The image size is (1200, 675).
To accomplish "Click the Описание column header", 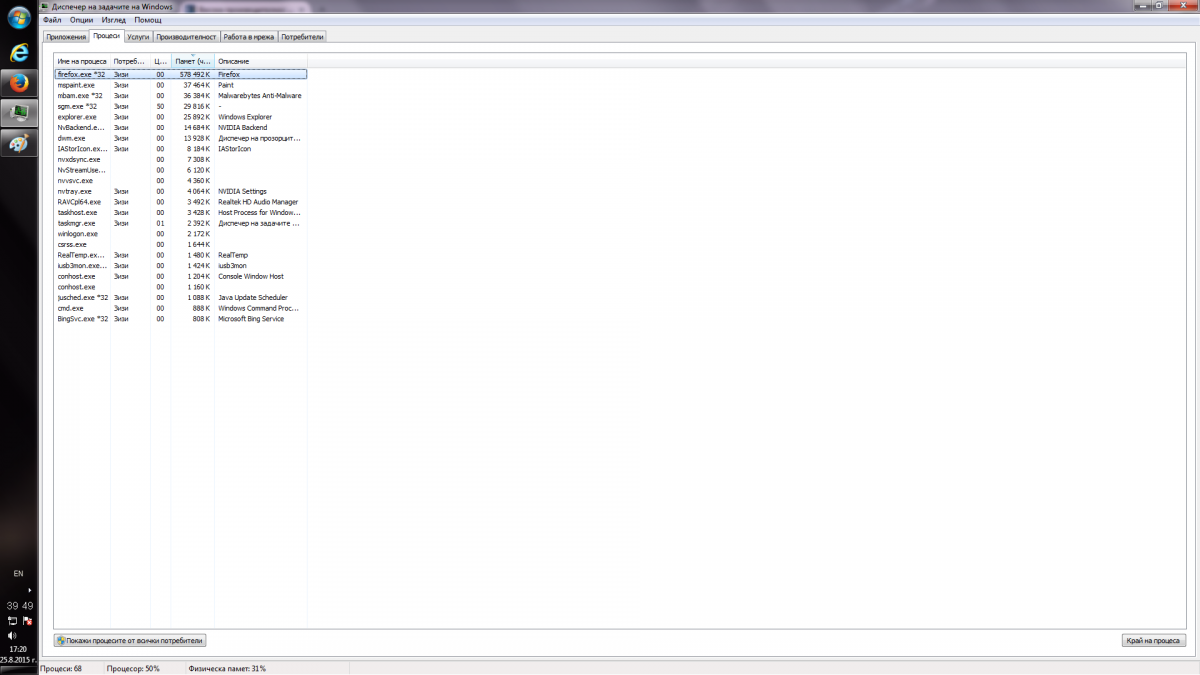I will [x=260, y=61].
